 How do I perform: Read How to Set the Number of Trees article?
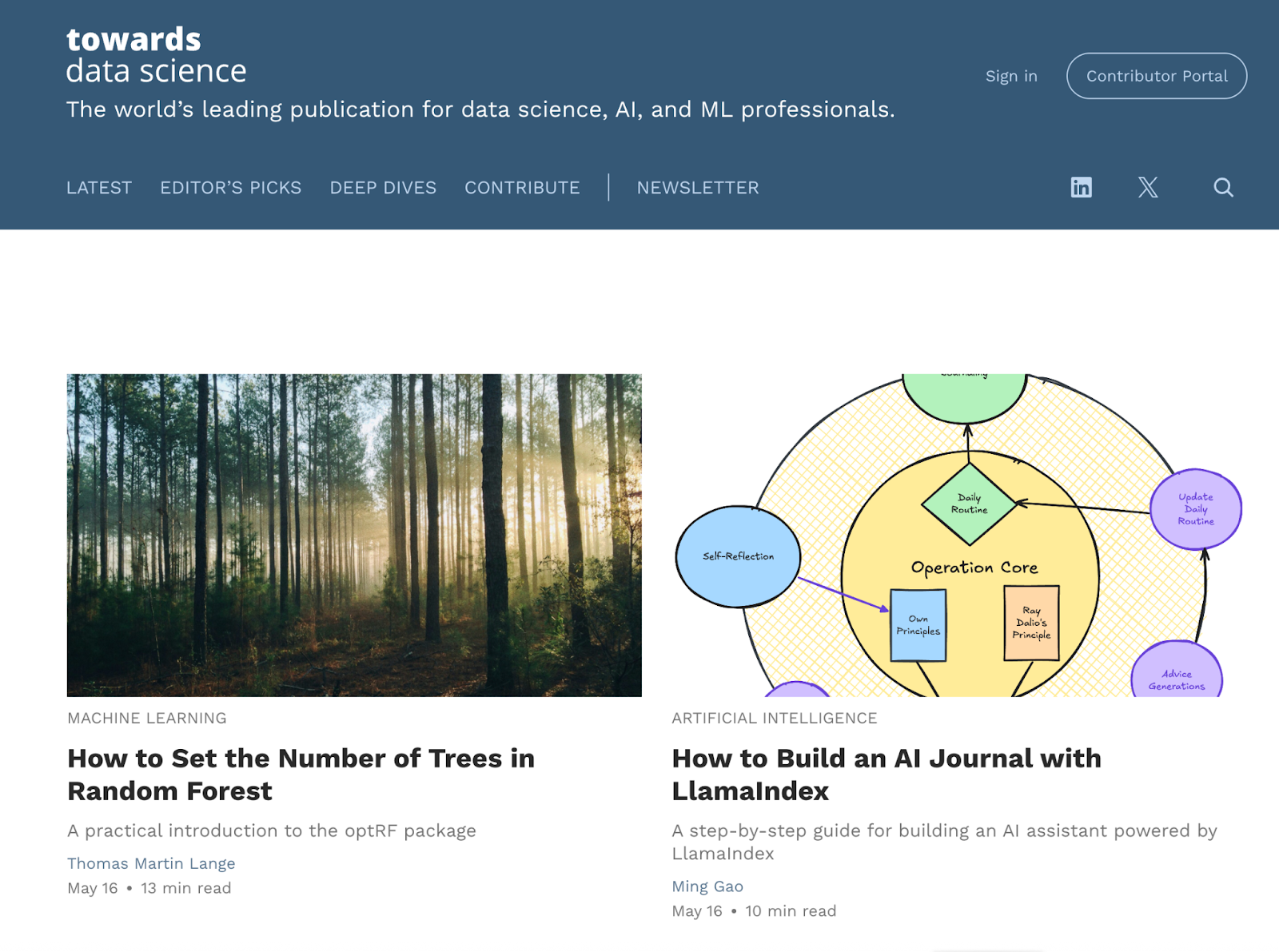tap(301, 774)
